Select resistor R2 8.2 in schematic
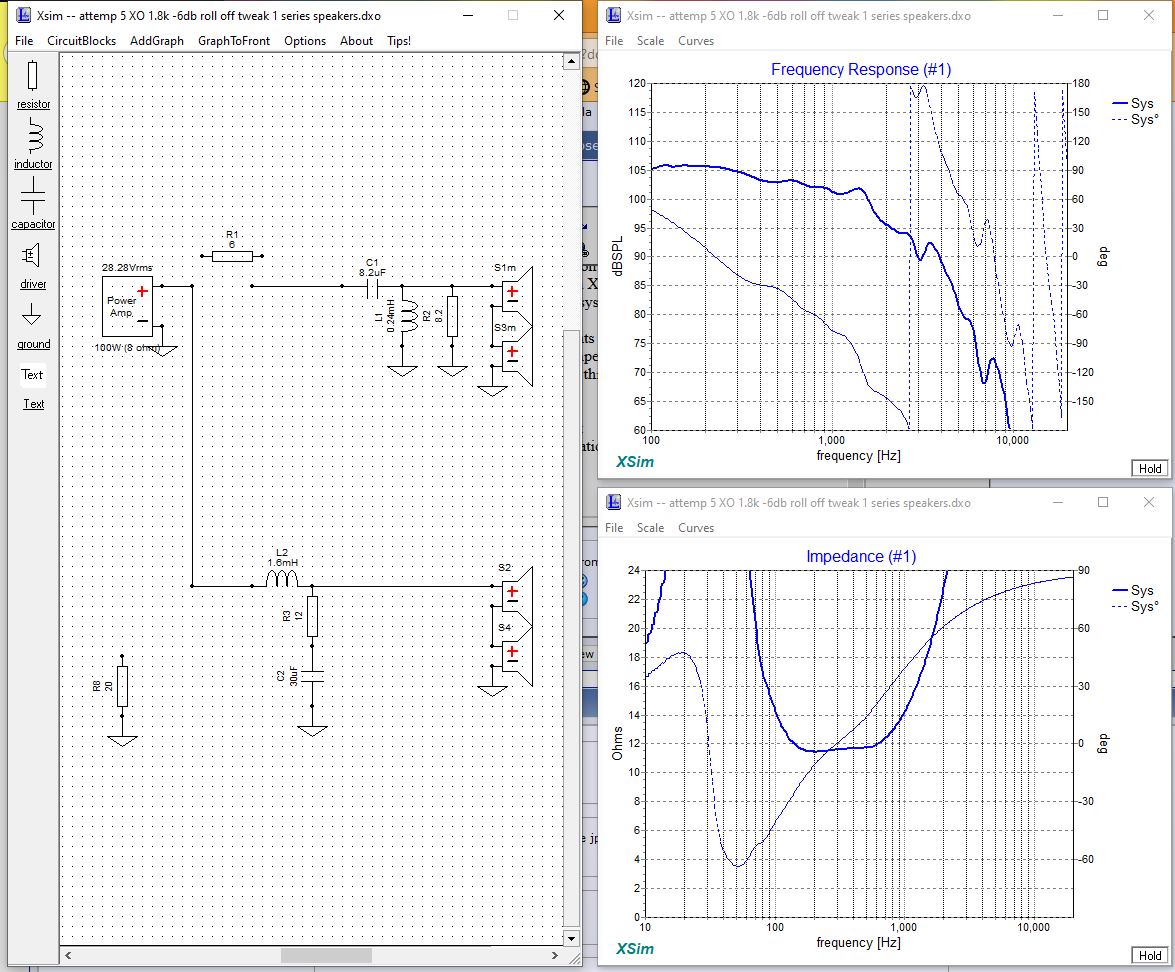Viewport: 1175px width, 972px height. [452, 316]
